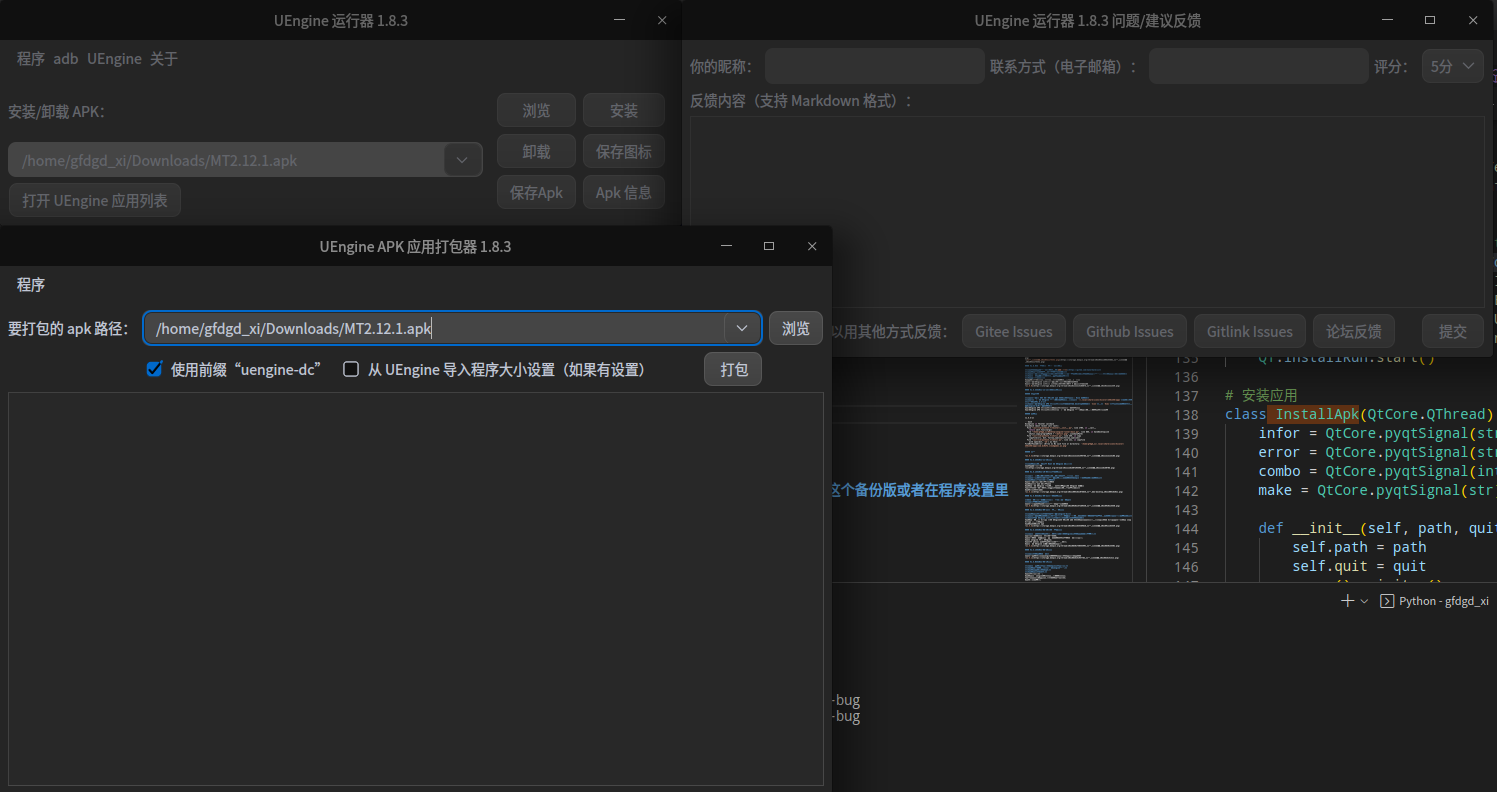Click the 安装 button to install the APK

624,110
